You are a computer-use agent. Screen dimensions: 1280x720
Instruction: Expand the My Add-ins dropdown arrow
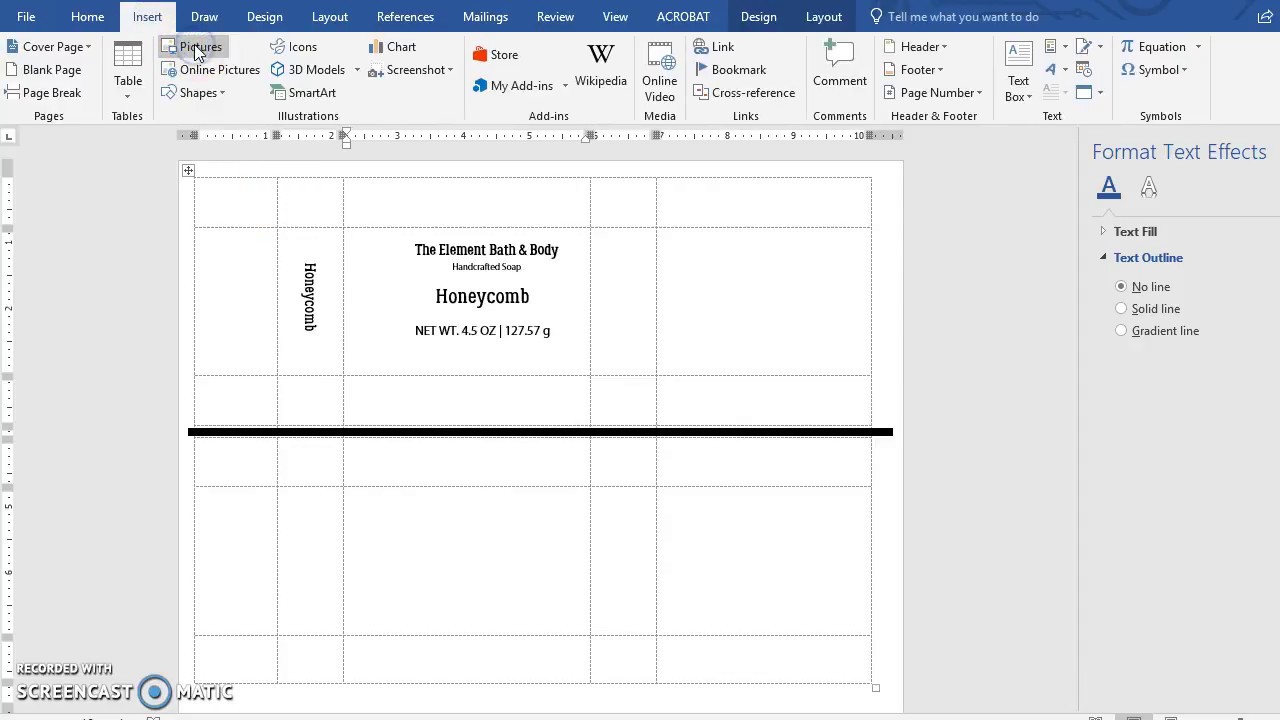565,86
